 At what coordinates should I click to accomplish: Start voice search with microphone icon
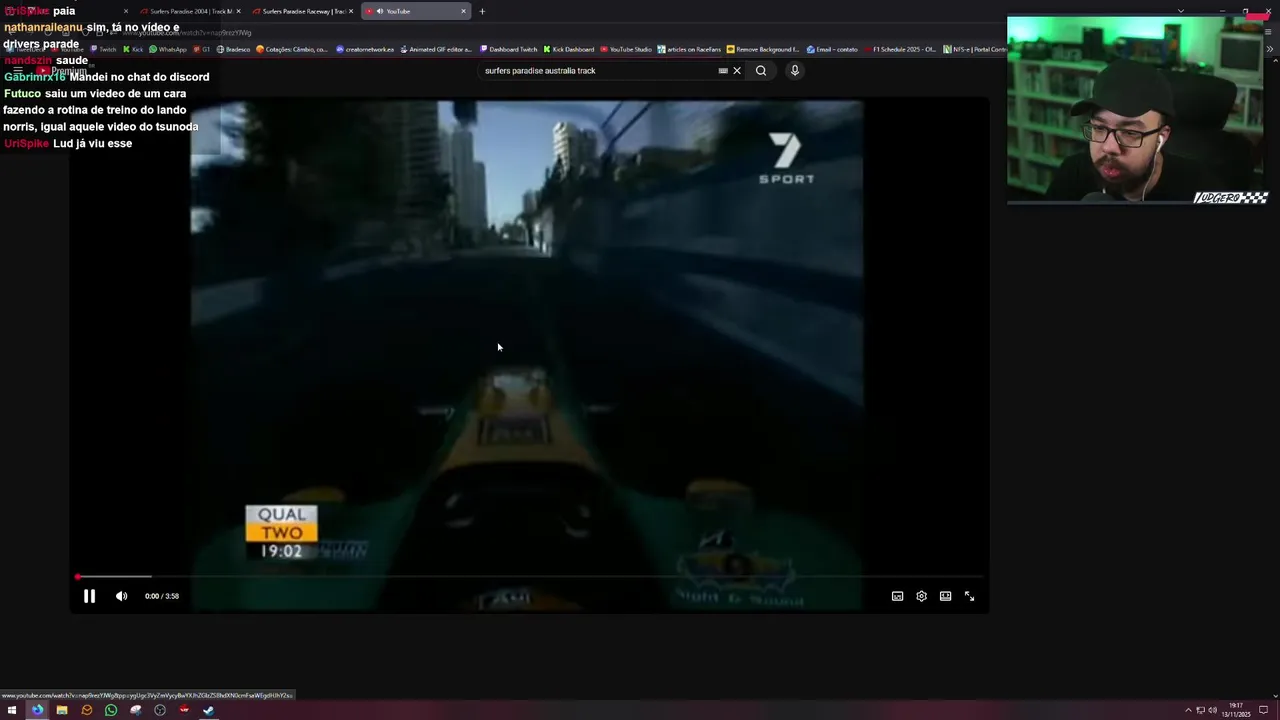(x=795, y=71)
